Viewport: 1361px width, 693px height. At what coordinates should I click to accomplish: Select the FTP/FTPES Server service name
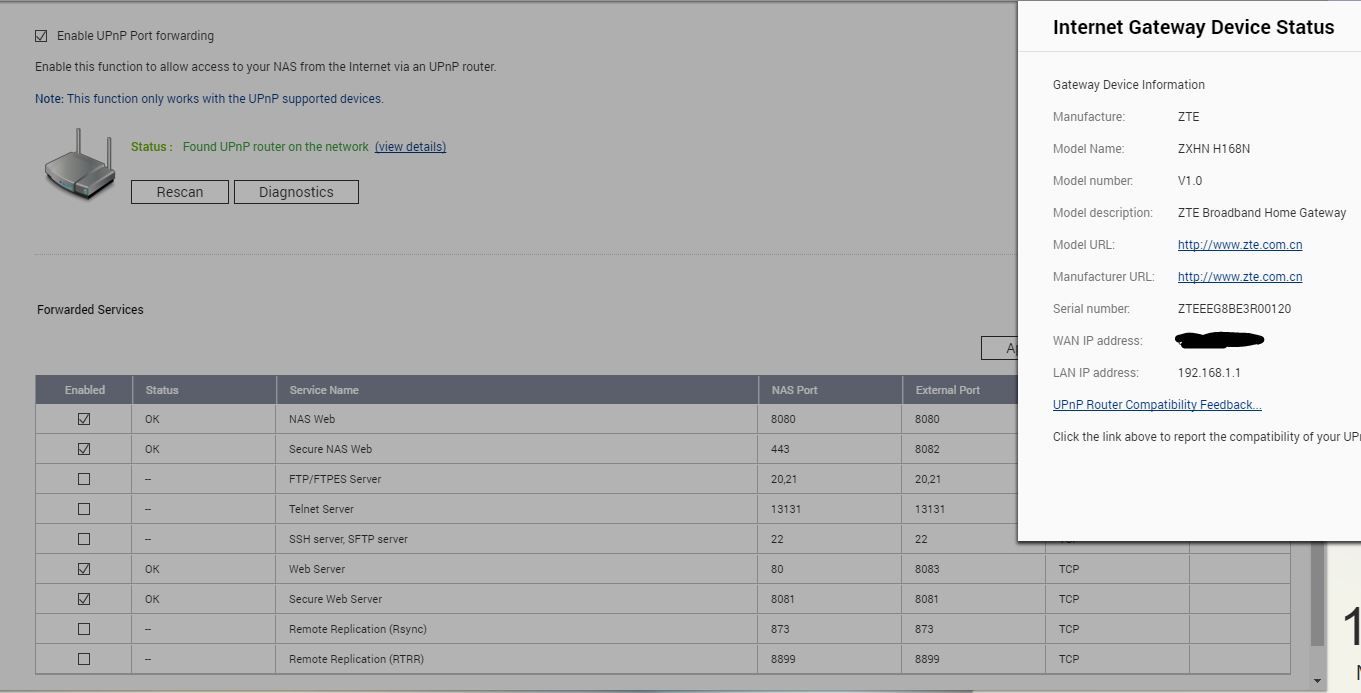tap(335, 479)
